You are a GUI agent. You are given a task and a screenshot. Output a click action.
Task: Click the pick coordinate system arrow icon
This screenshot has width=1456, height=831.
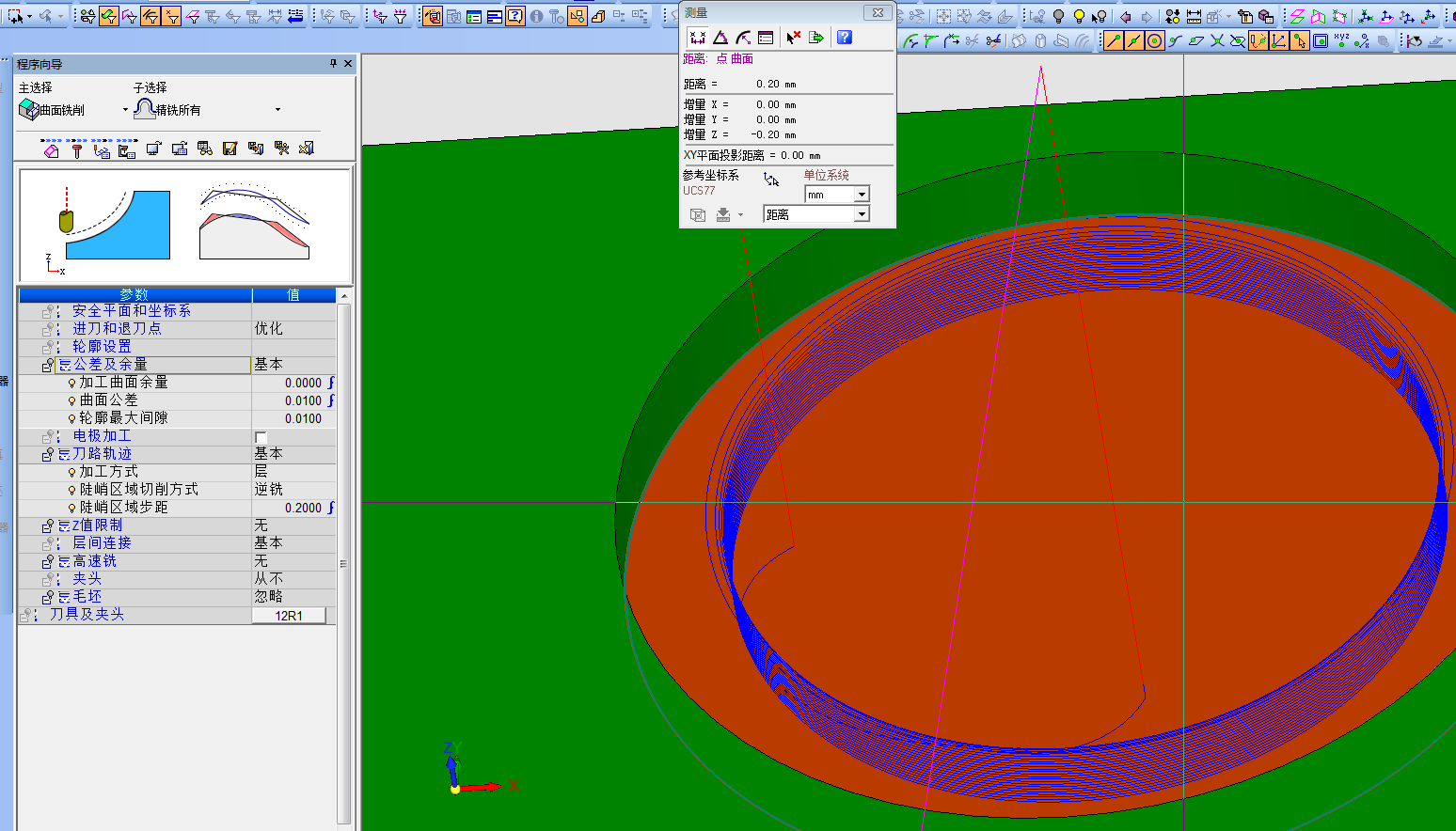(771, 180)
